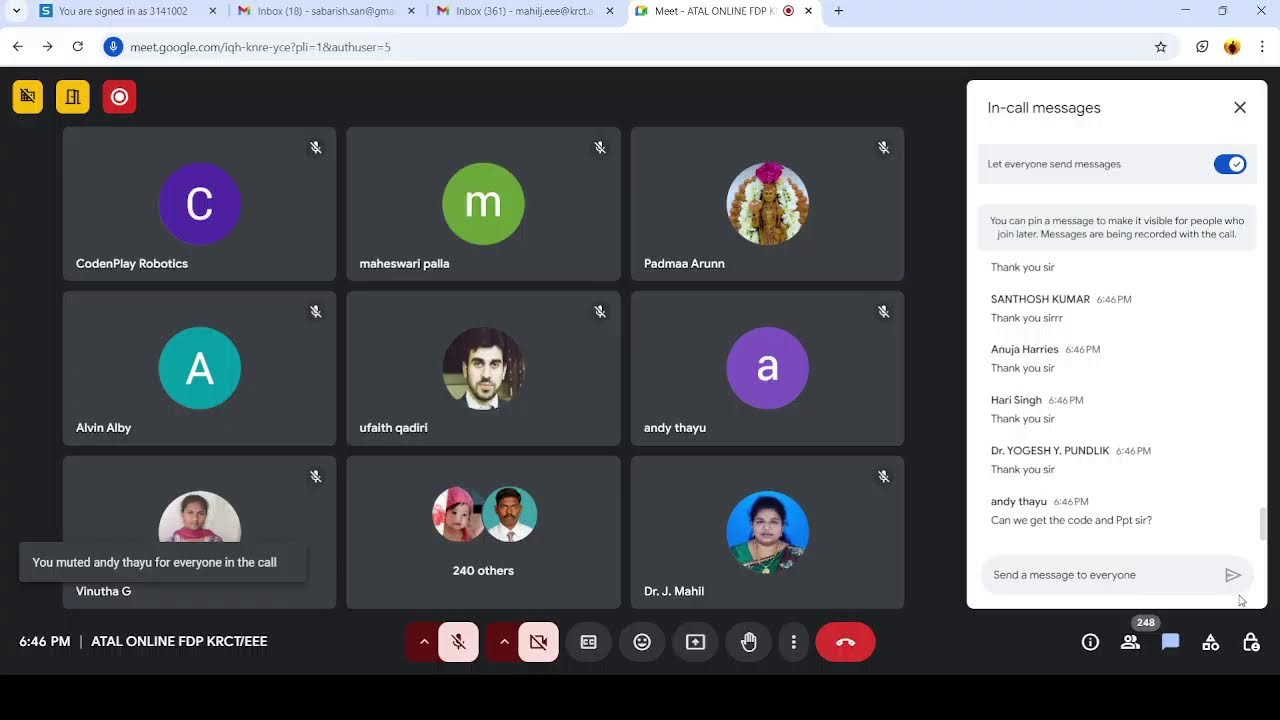Select CodenPlay Robotics participant tile
Image resolution: width=1280 pixels, height=720 pixels.
(x=199, y=204)
